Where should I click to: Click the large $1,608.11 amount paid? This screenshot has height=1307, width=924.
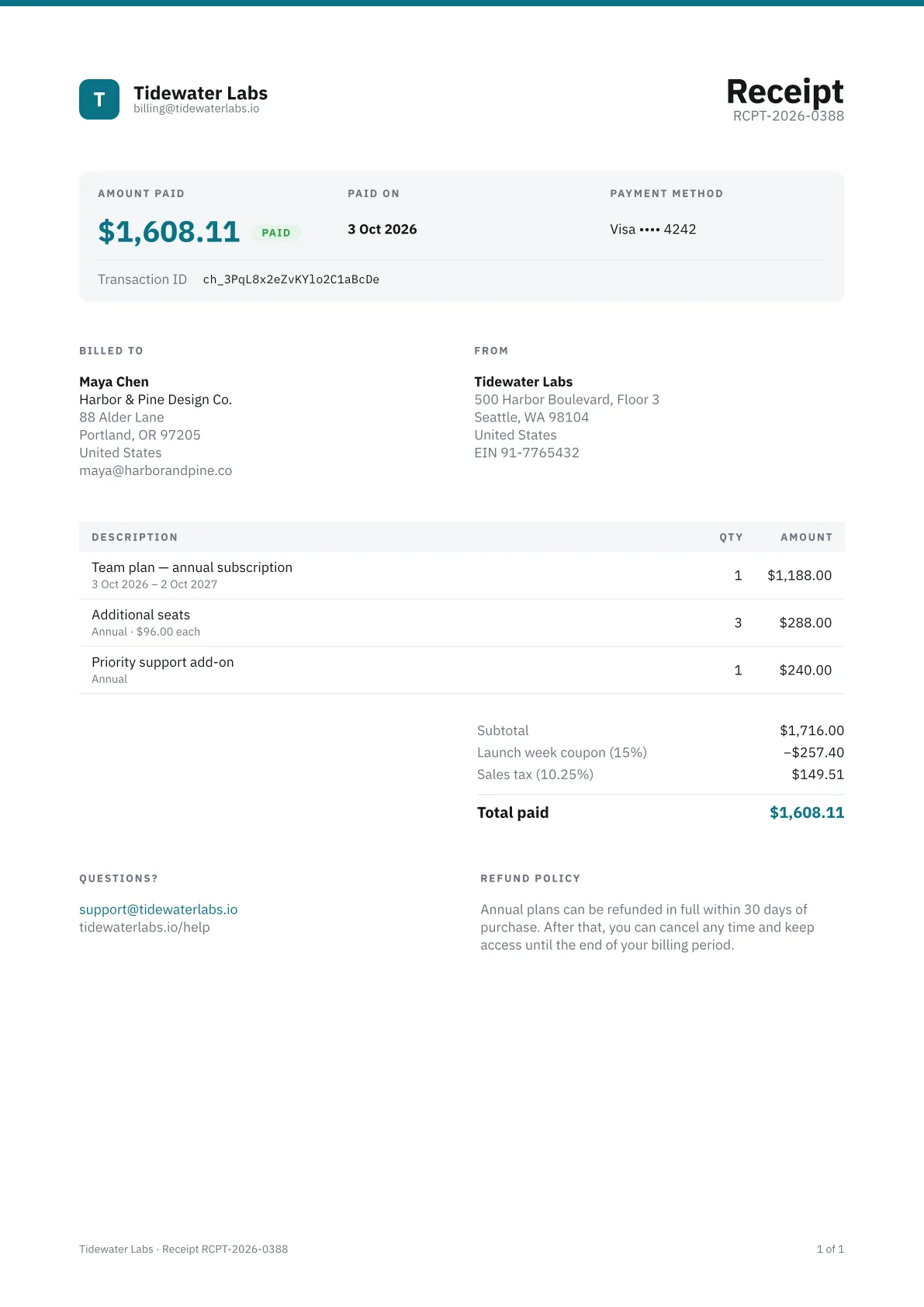coord(169,231)
